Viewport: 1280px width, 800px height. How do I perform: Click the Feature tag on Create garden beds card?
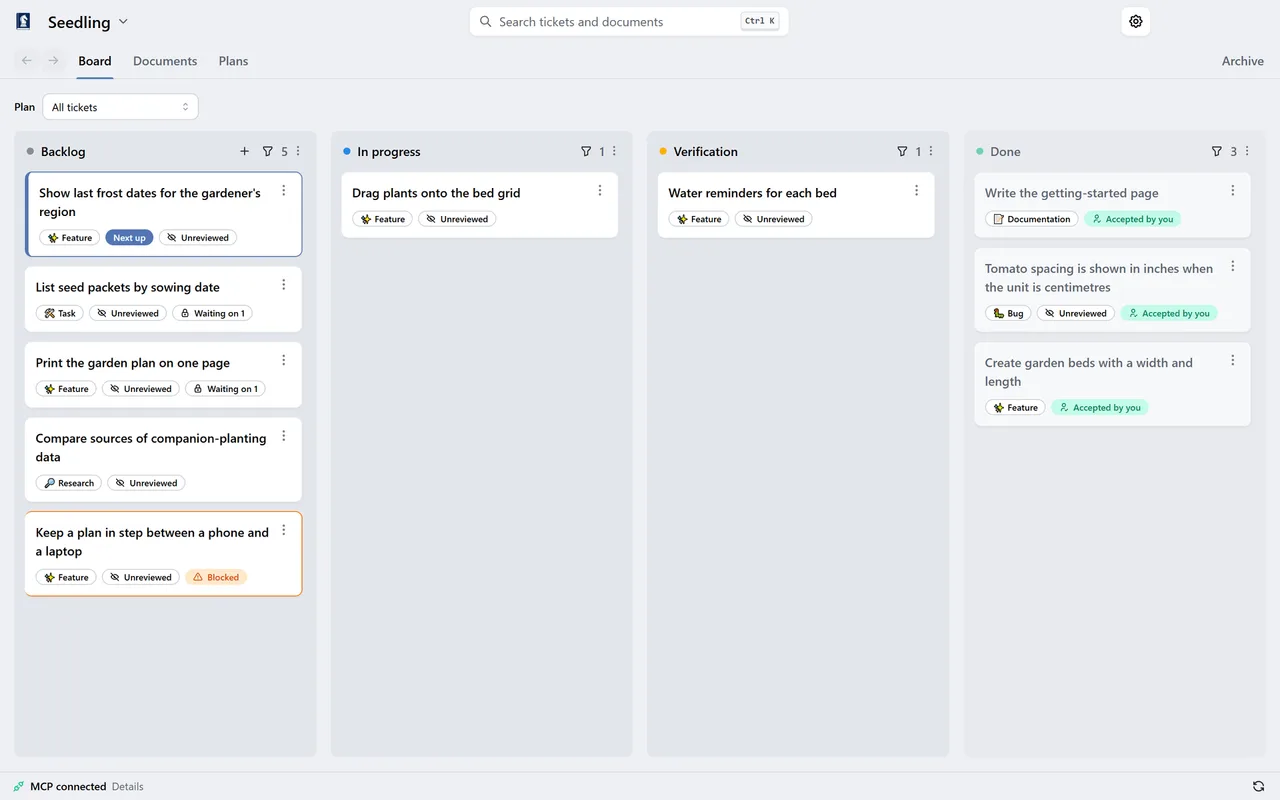[x=1015, y=408]
